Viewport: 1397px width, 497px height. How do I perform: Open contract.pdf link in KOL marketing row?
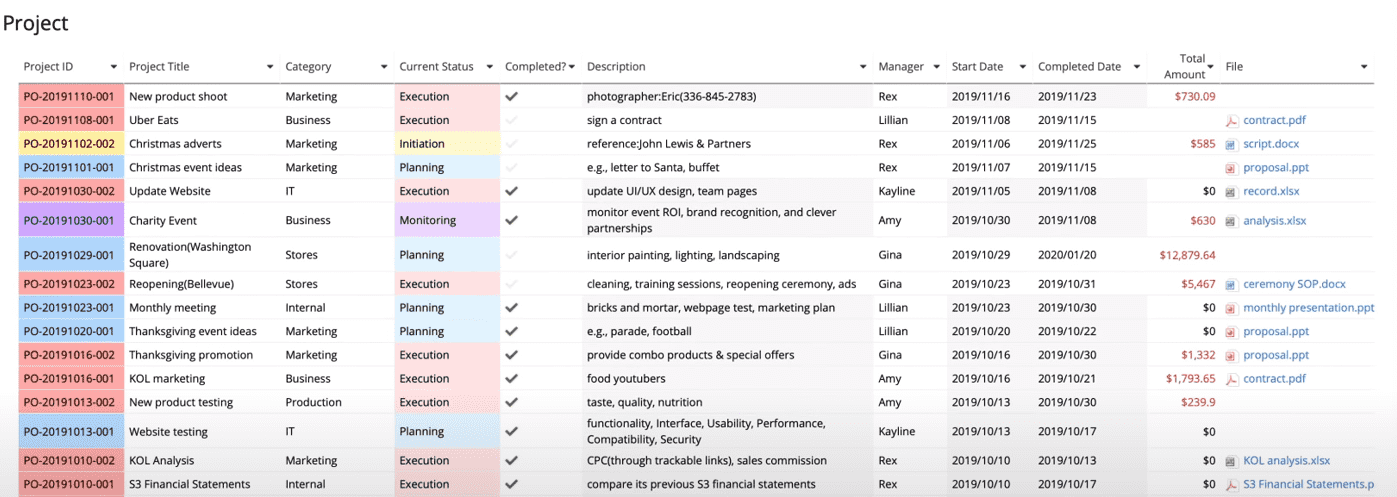click(1274, 379)
